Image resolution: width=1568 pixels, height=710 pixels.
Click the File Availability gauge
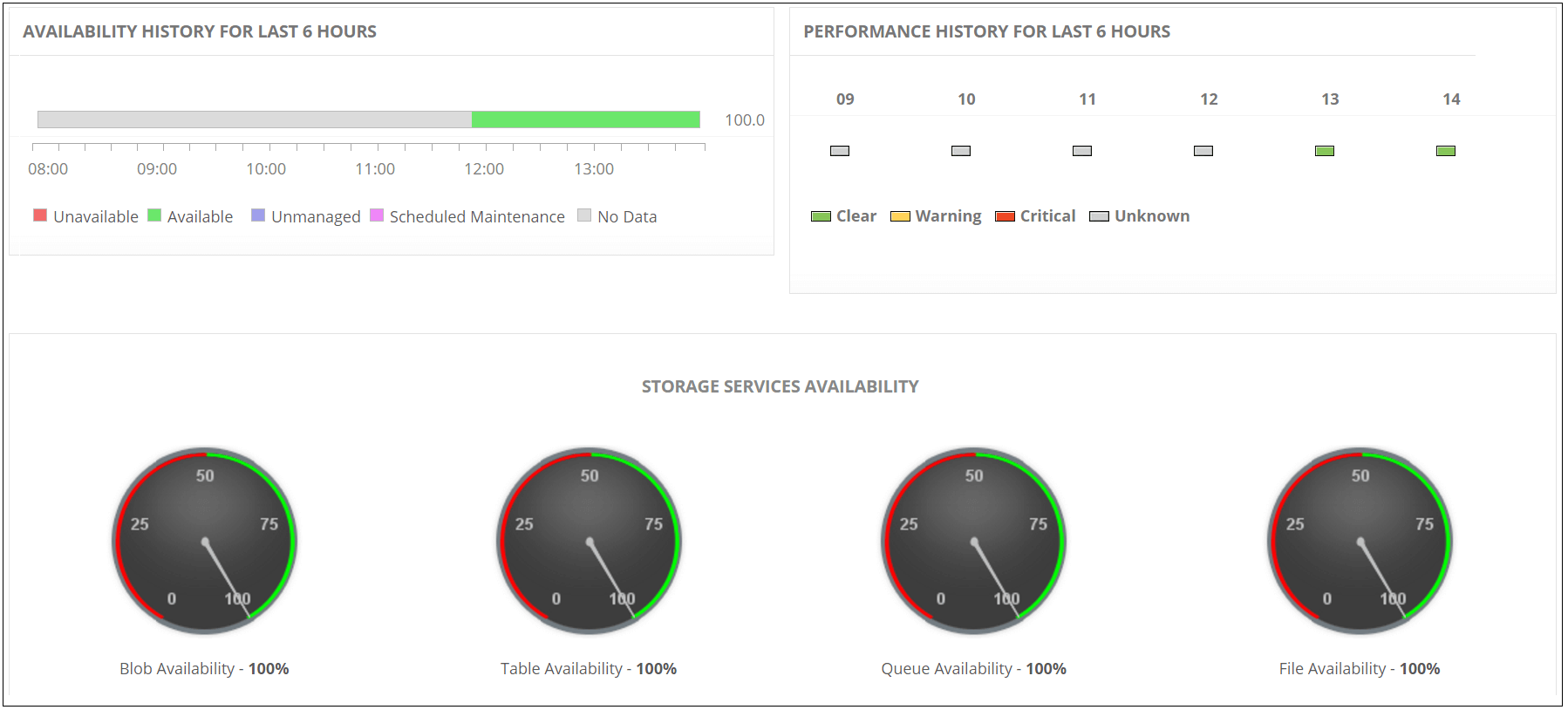coord(1360,541)
